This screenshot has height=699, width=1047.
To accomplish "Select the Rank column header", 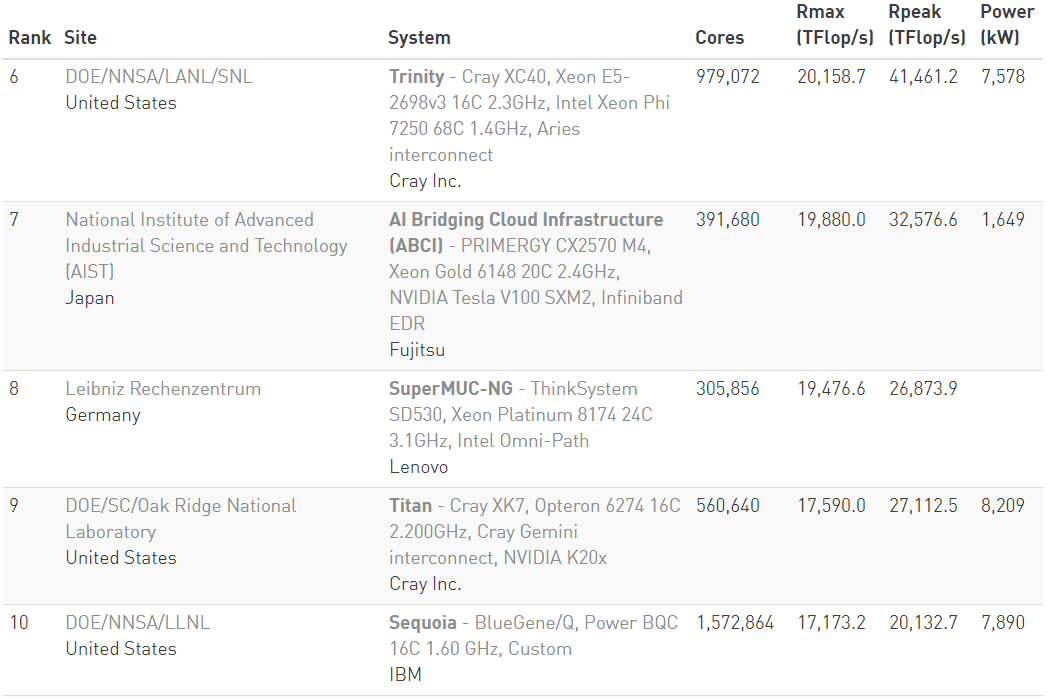I will (29, 38).
